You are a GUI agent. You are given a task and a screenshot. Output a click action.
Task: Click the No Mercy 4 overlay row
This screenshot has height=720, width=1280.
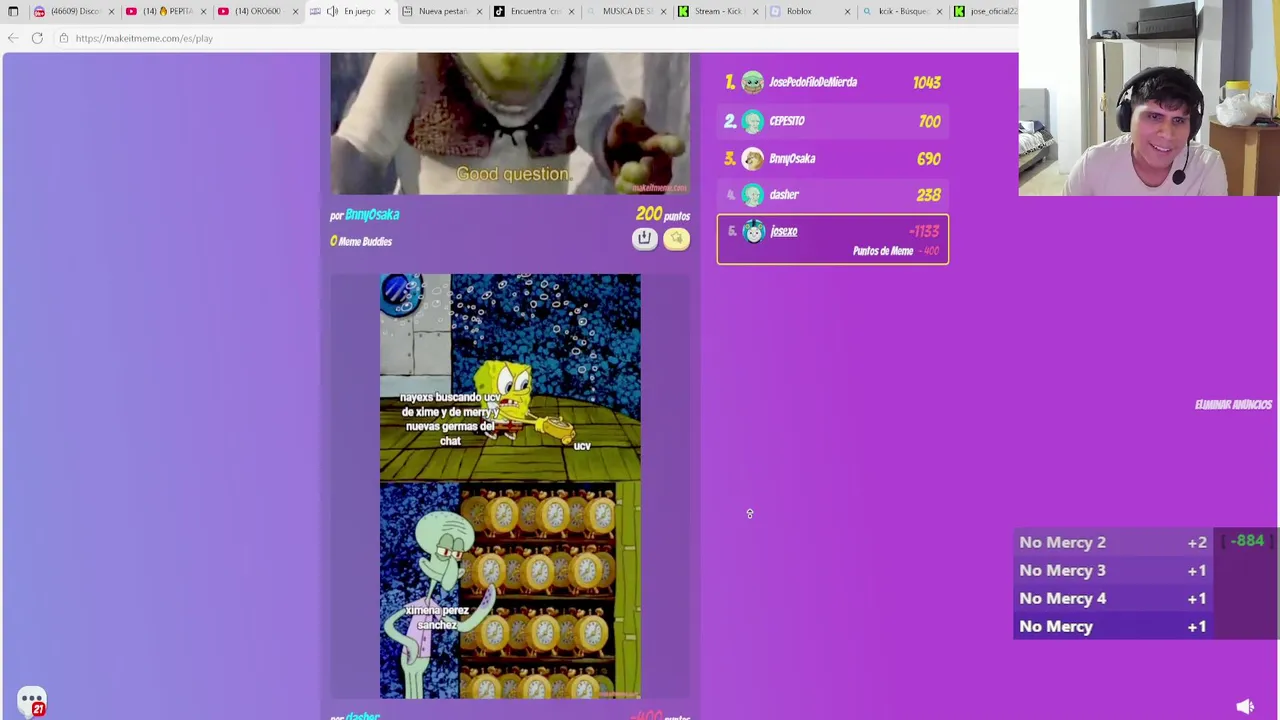(x=1113, y=598)
